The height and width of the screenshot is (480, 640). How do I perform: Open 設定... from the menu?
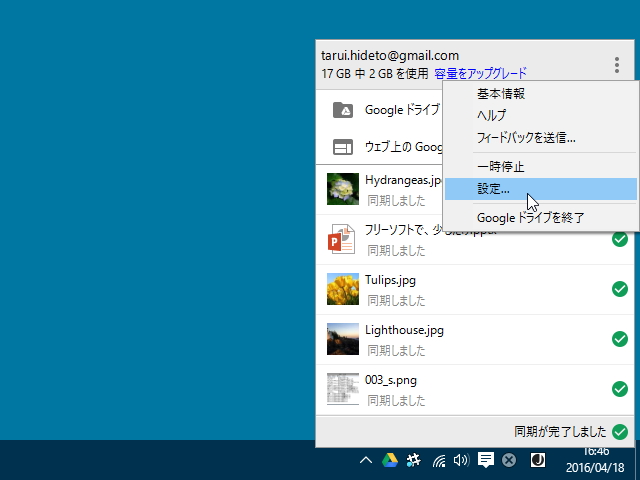coord(541,189)
